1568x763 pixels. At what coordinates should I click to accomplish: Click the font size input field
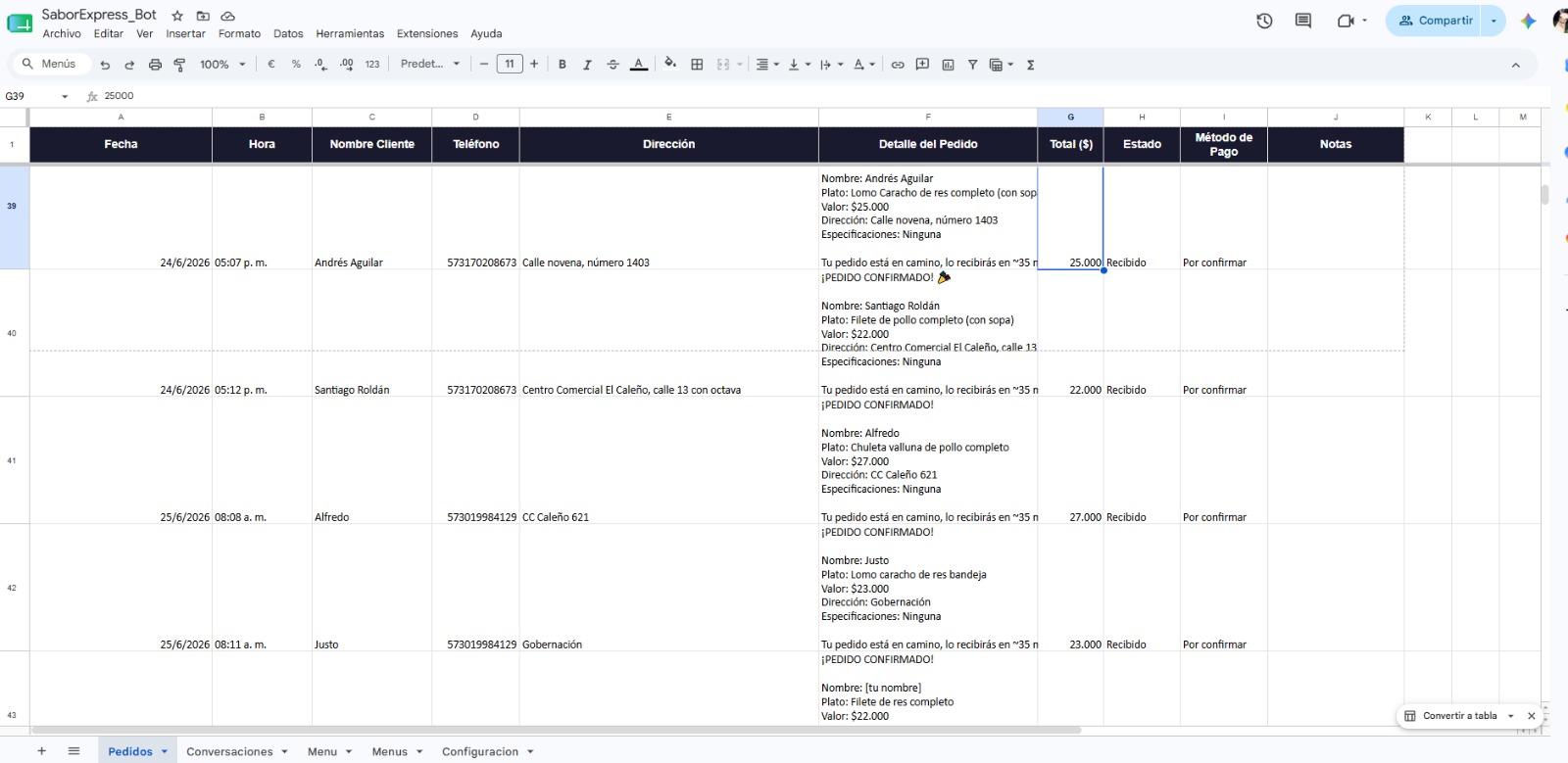click(510, 64)
